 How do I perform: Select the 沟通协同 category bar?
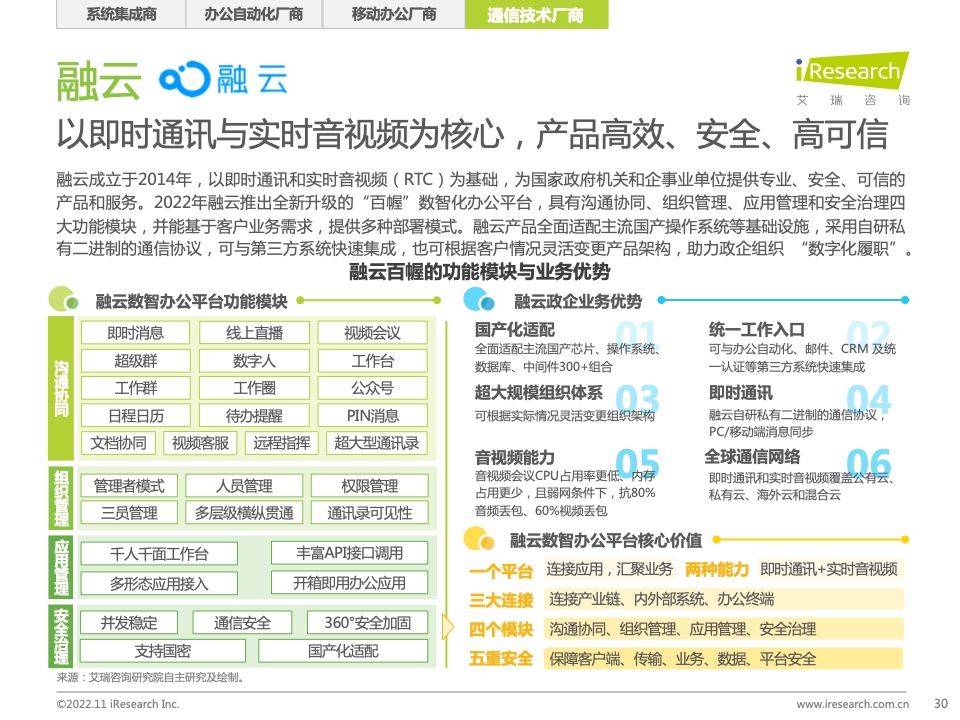tap(61, 388)
